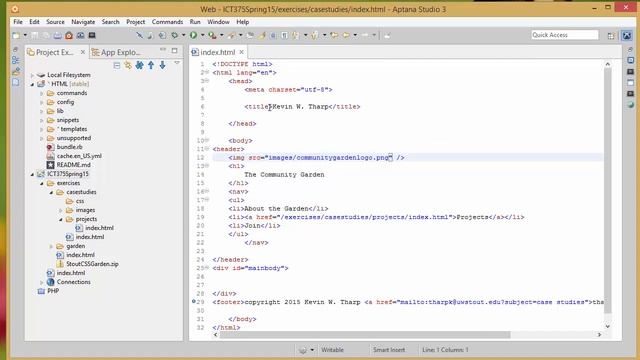Collapse the HTML [stable] project
640x360 pixels.
[32, 84]
